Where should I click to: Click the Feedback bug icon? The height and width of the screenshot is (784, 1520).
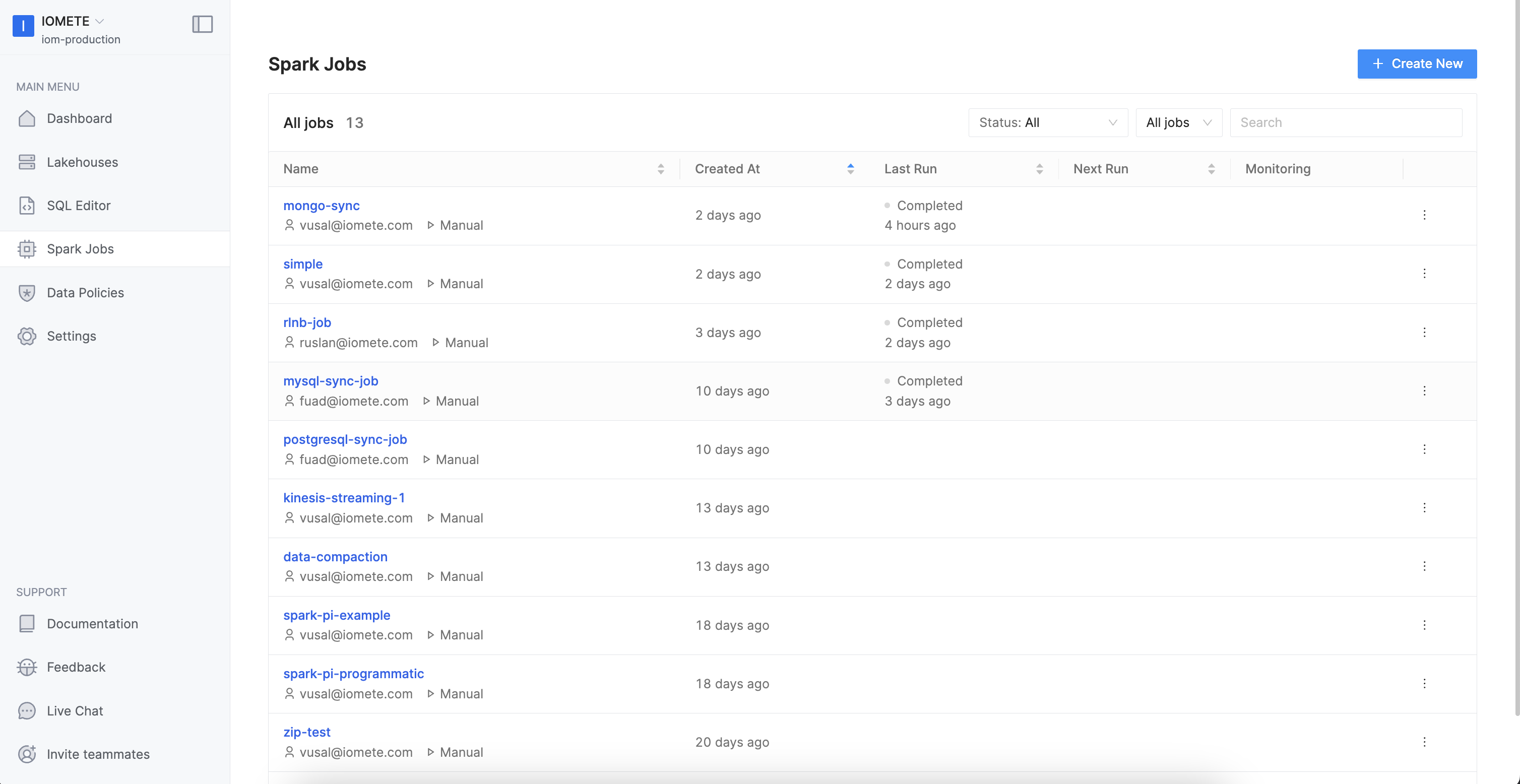(27, 667)
